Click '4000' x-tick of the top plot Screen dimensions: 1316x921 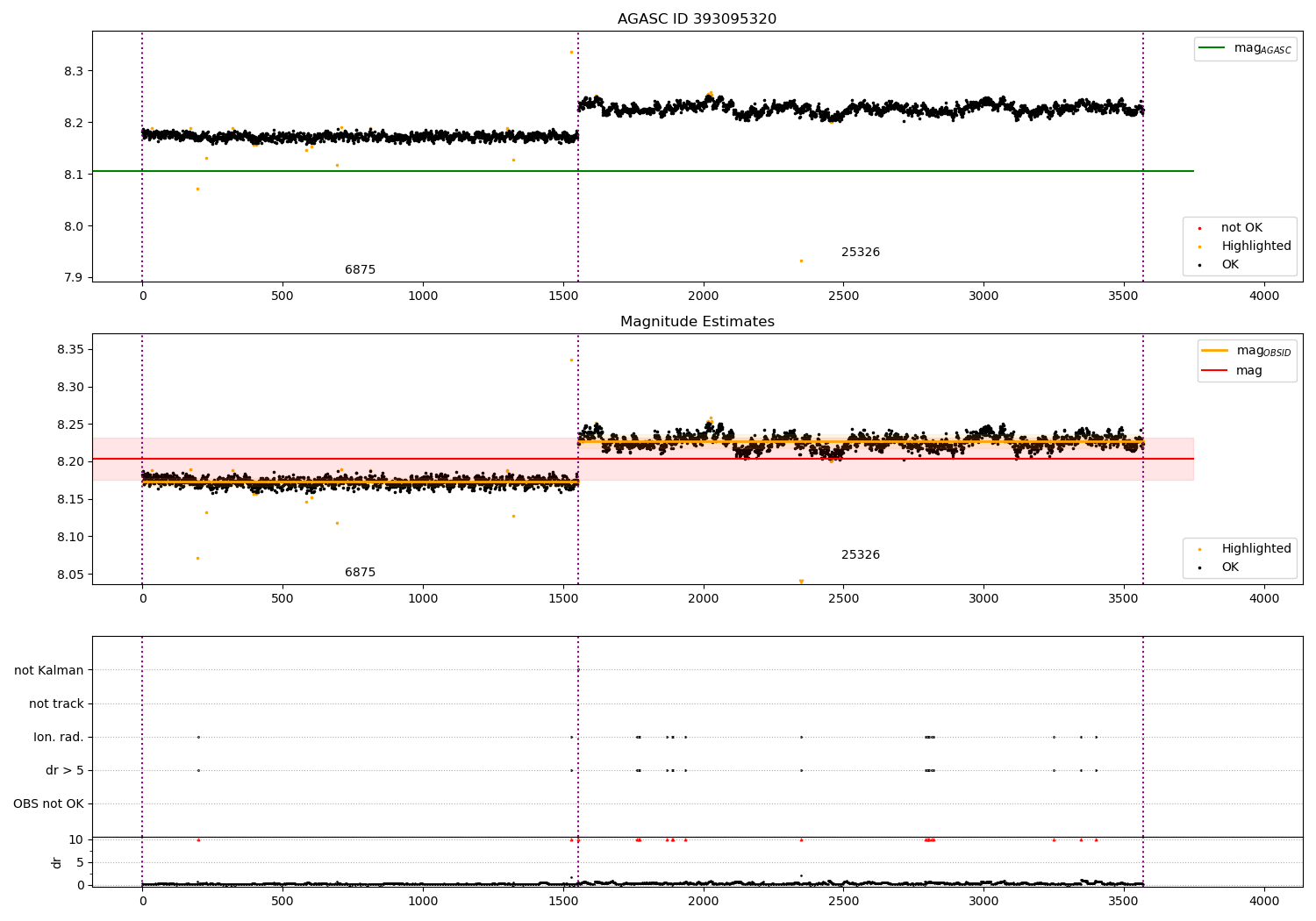click(1264, 296)
